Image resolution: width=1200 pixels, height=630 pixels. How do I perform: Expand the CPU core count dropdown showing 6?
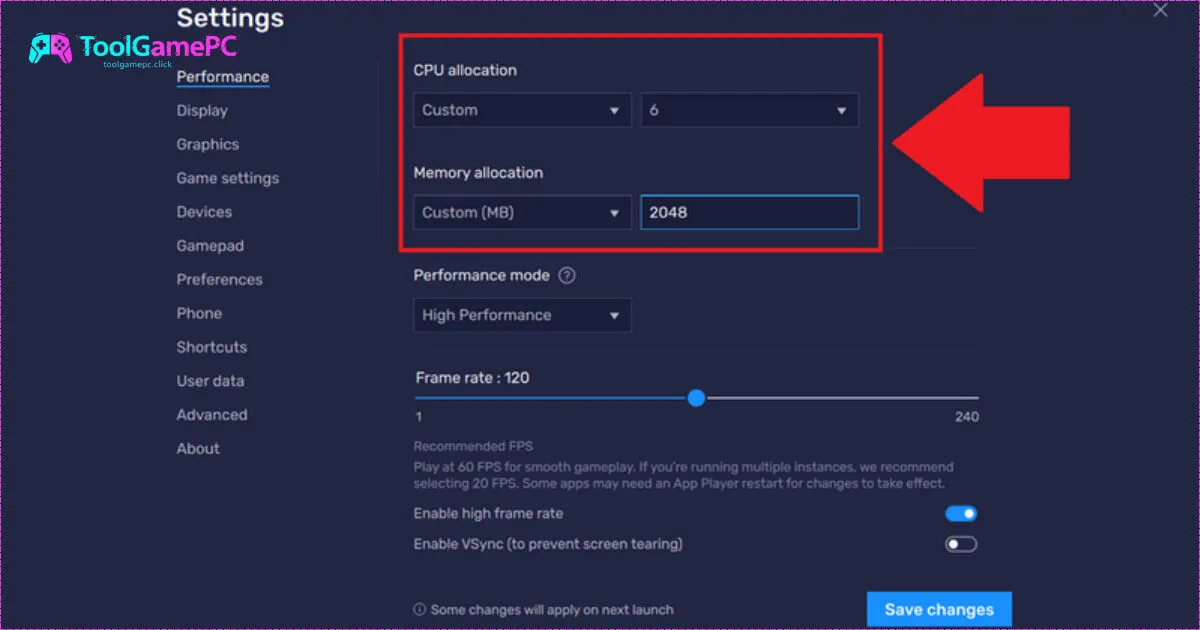pos(749,110)
